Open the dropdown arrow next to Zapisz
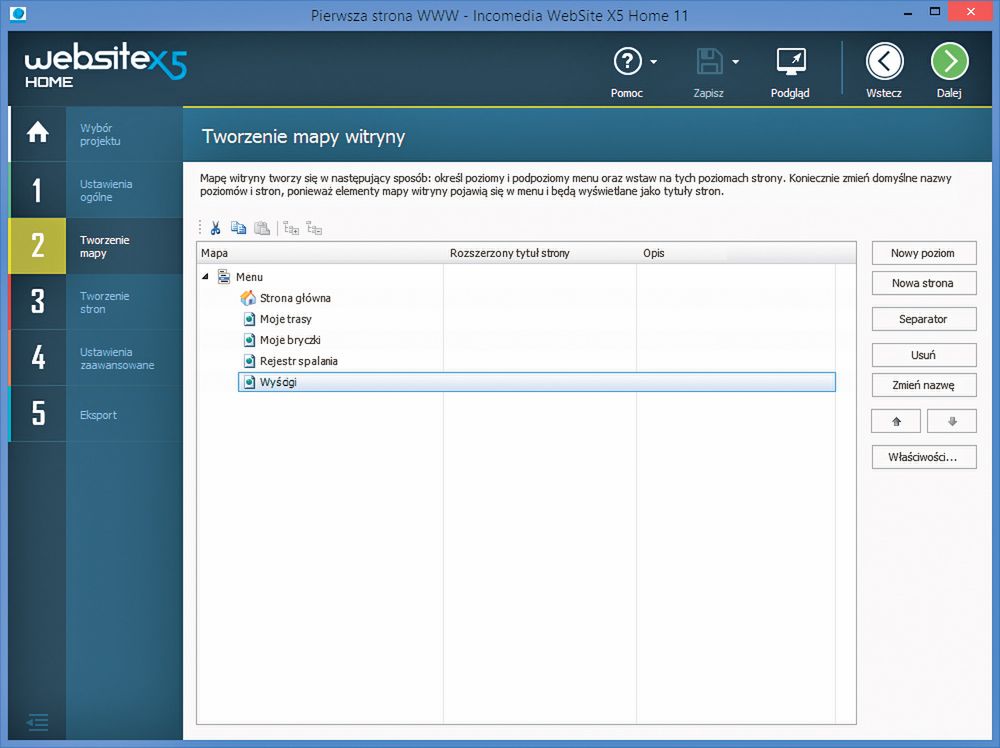The image size is (1000, 748). 736,62
